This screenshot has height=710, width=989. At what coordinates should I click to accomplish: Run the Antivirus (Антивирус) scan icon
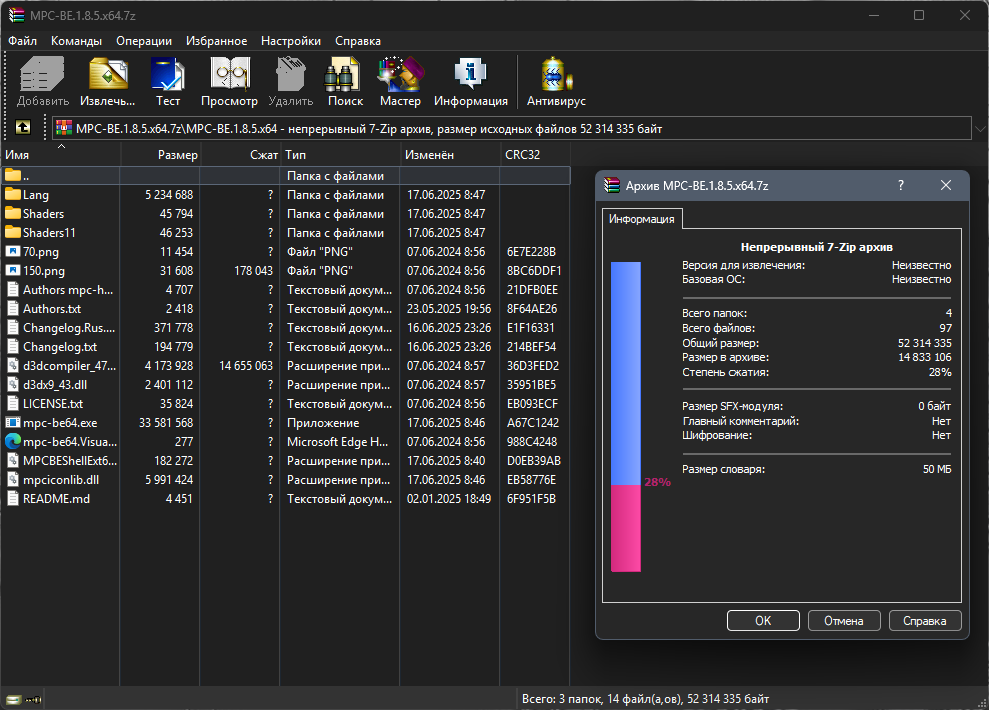[556, 76]
